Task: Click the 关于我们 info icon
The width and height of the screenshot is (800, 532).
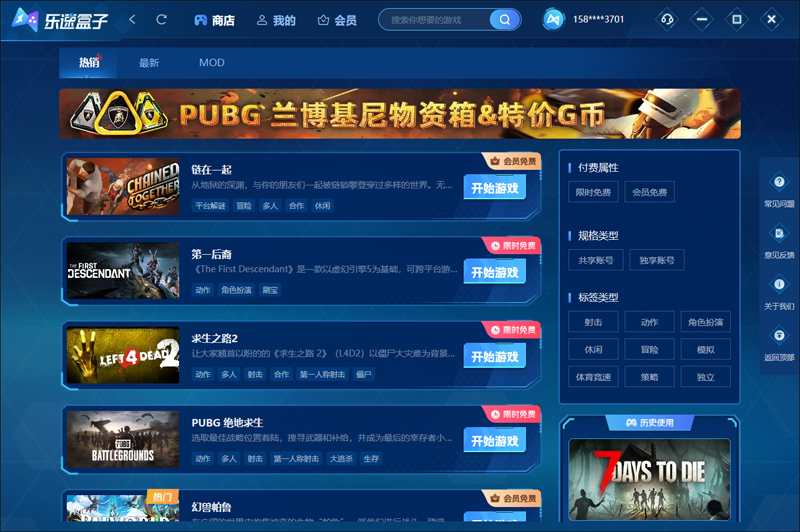Action: 779,285
